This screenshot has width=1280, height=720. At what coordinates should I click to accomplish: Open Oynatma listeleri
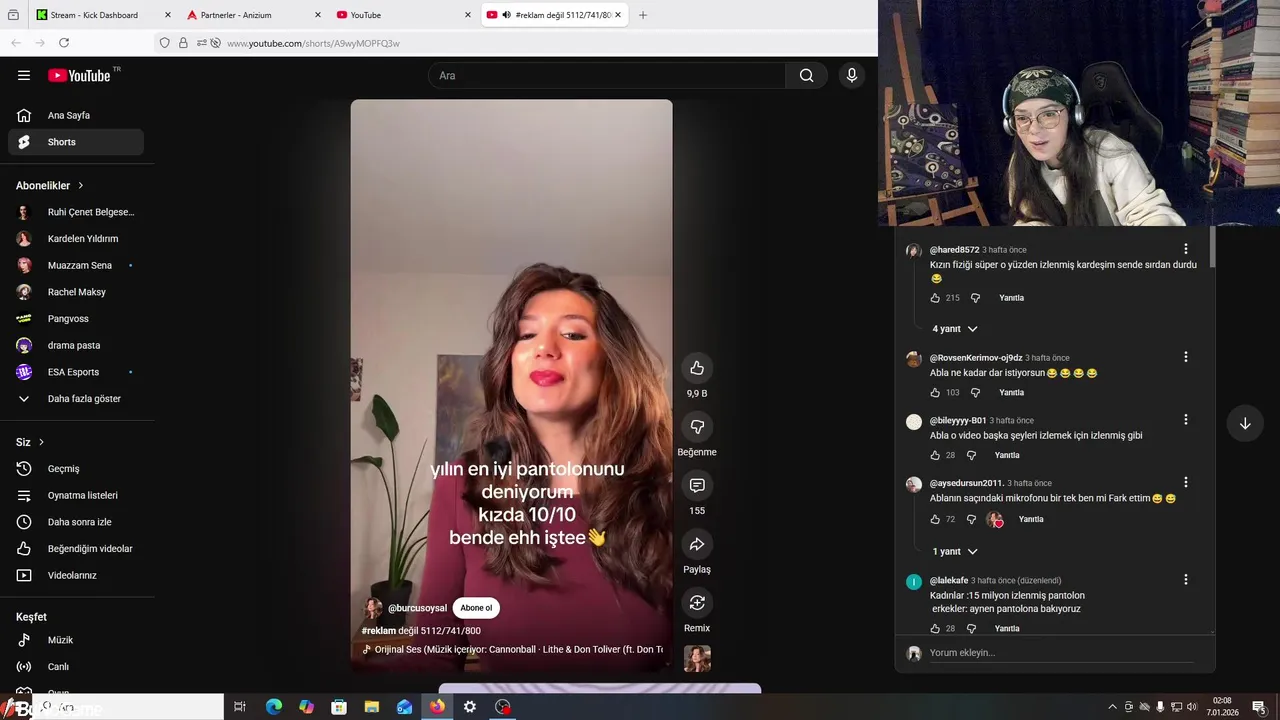pyautogui.click(x=76, y=495)
